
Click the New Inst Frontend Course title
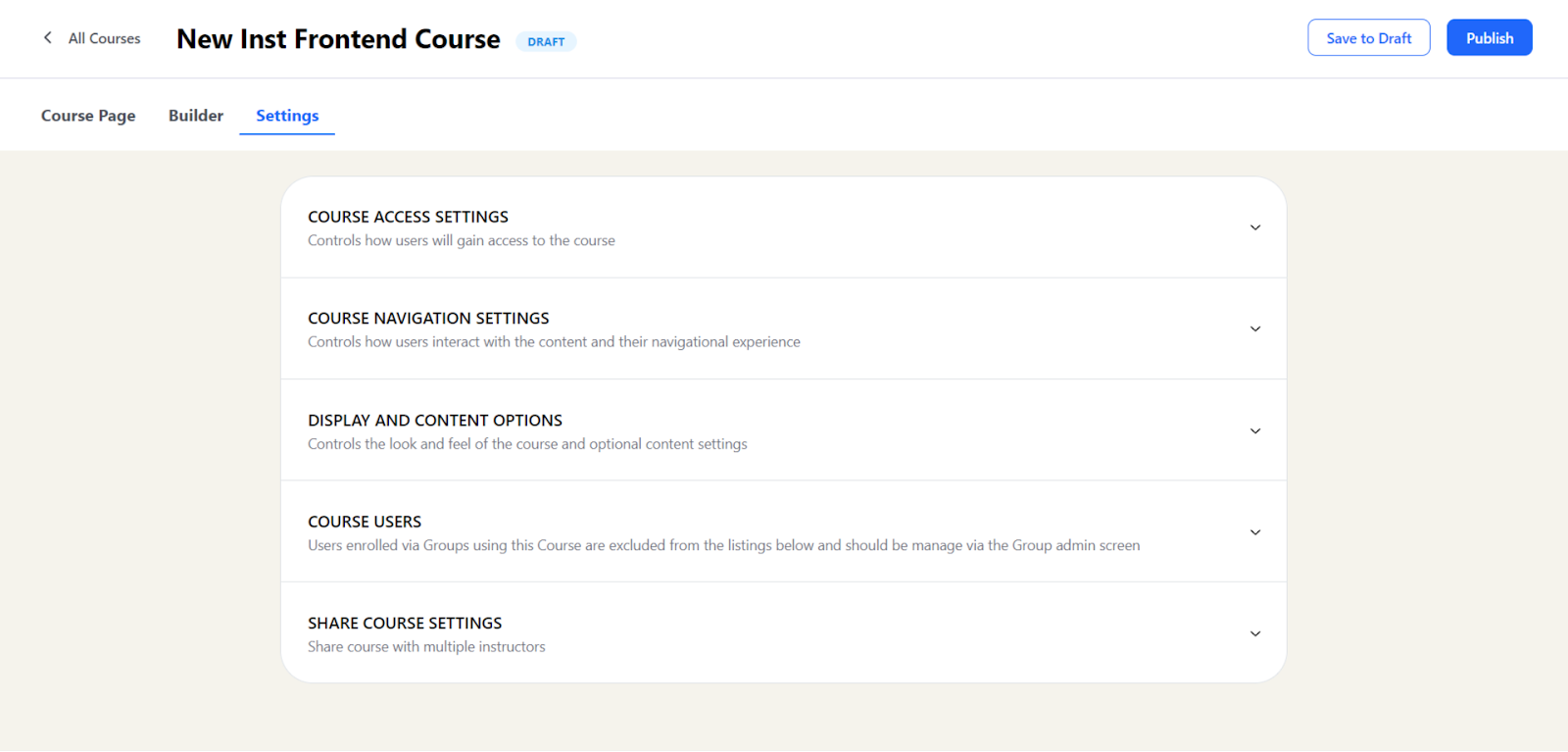tap(338, 39)
